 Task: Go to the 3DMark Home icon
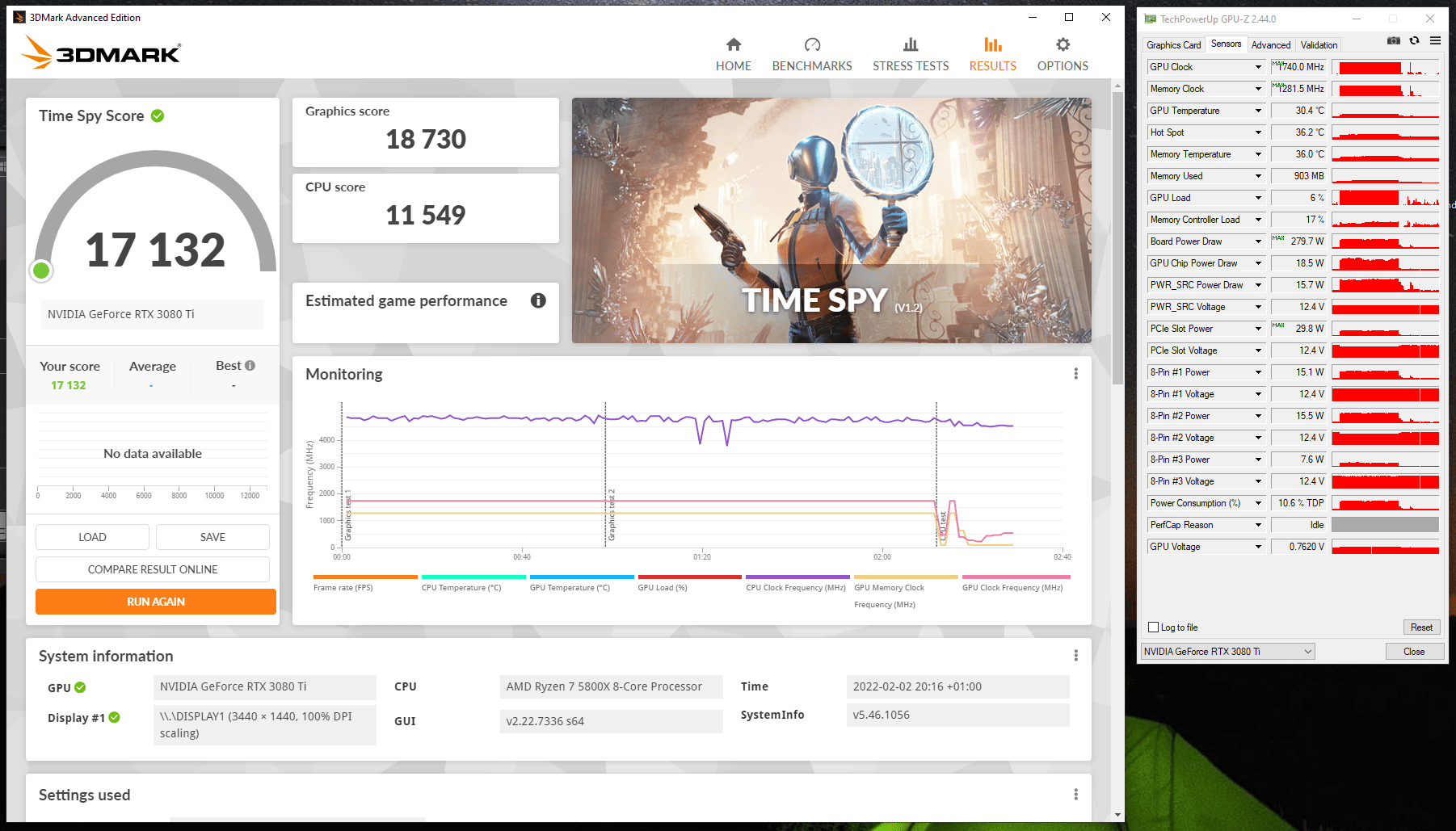point(733,44)
